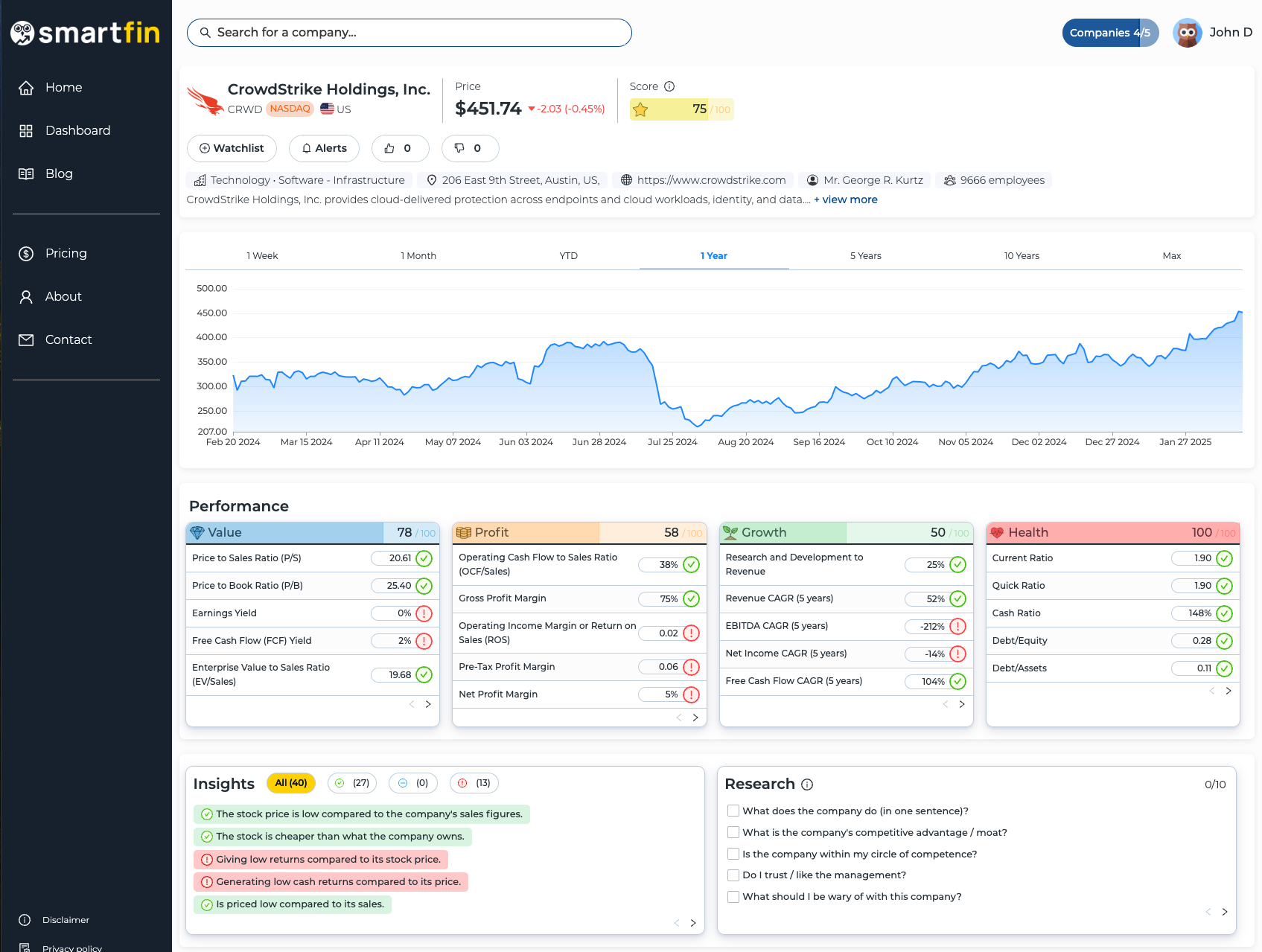The width and height of the screenshot is (1262, 952).
Task: Click the employees group icon
Action: (x=949, y=180)
